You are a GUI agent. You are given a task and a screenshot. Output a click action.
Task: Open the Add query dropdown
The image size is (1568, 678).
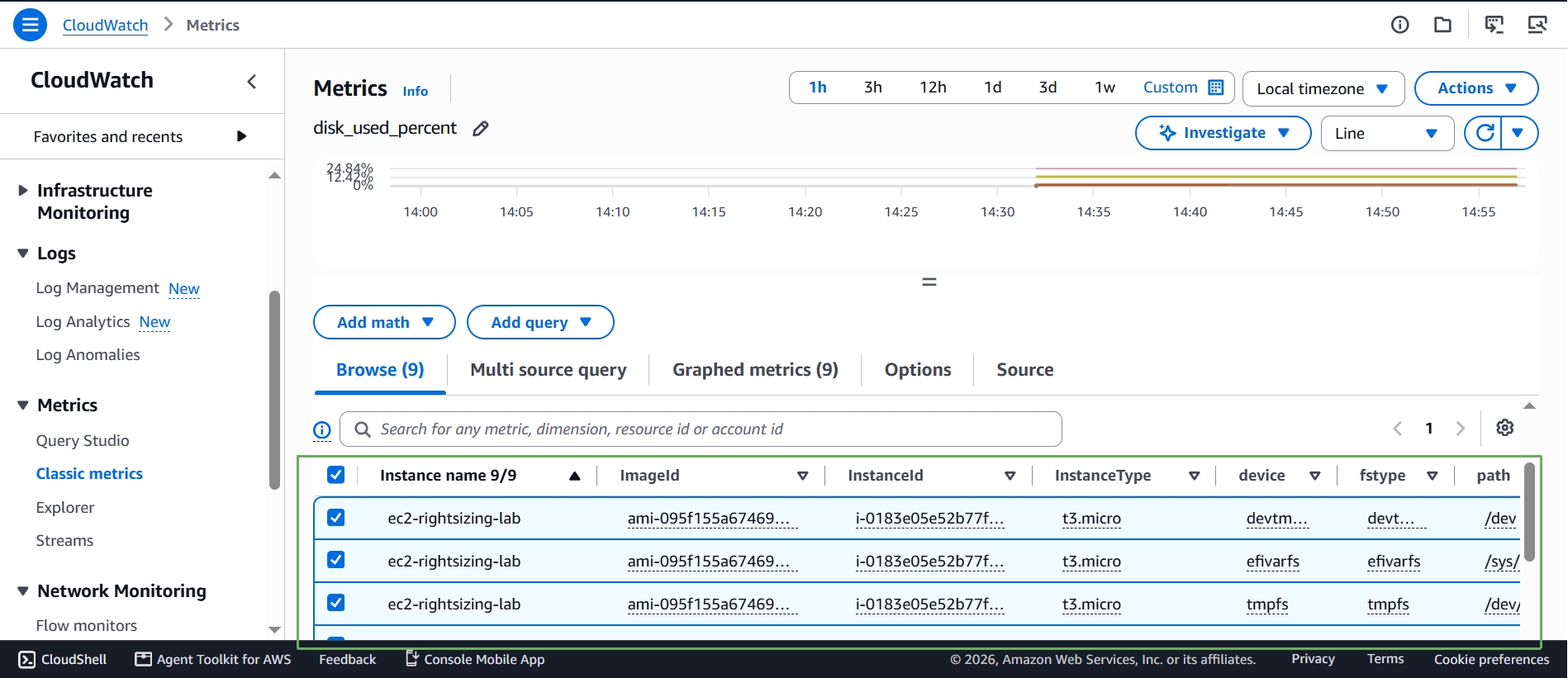point(540,322)
